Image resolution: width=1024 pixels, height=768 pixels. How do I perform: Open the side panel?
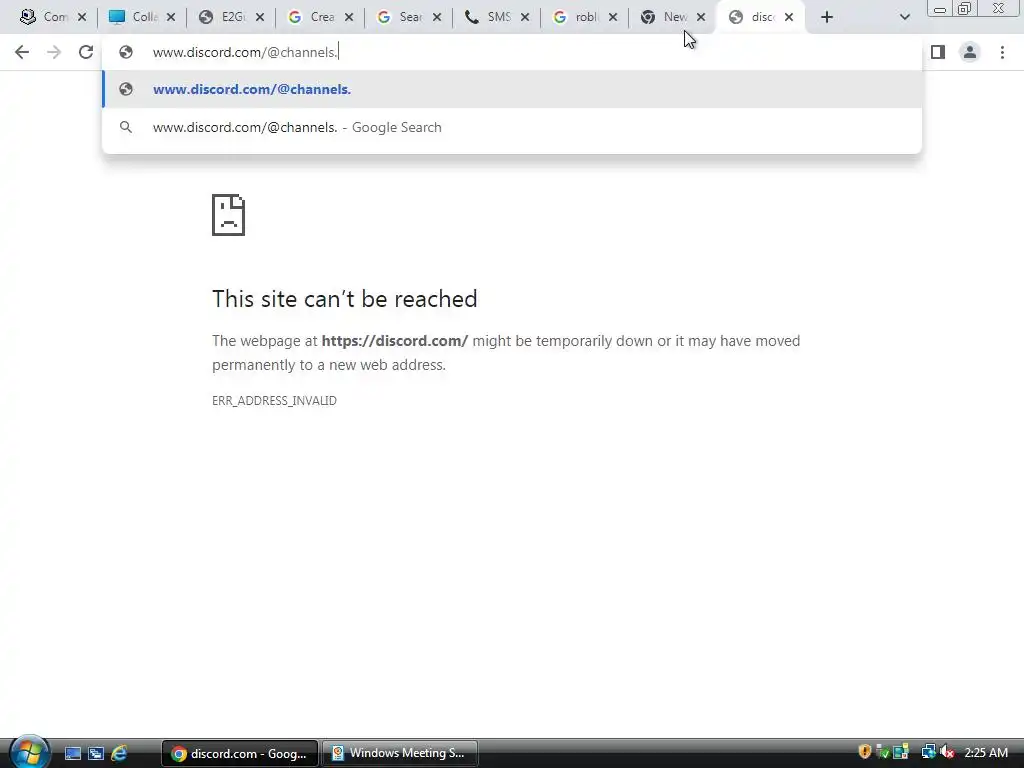coord(938,52)
